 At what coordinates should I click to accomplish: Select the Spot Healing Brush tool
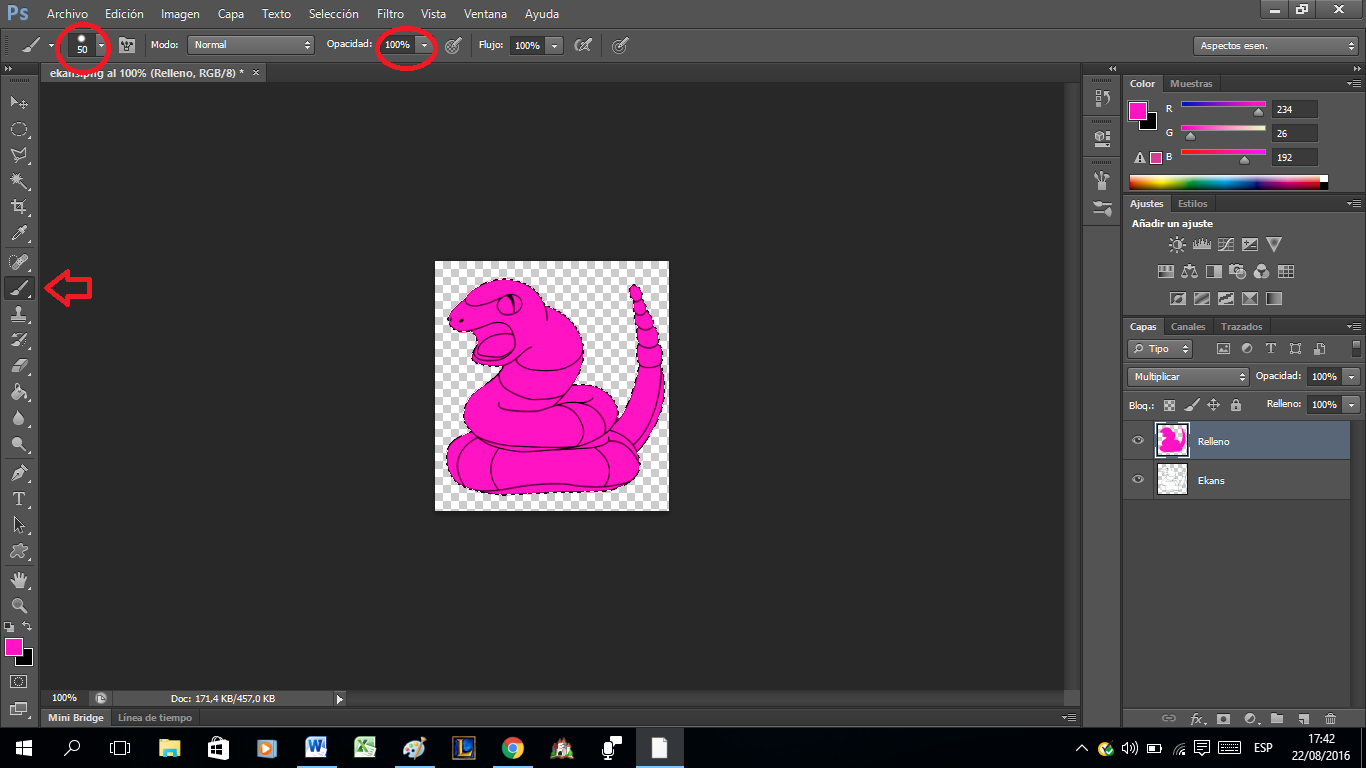click(x=19, y=262)
